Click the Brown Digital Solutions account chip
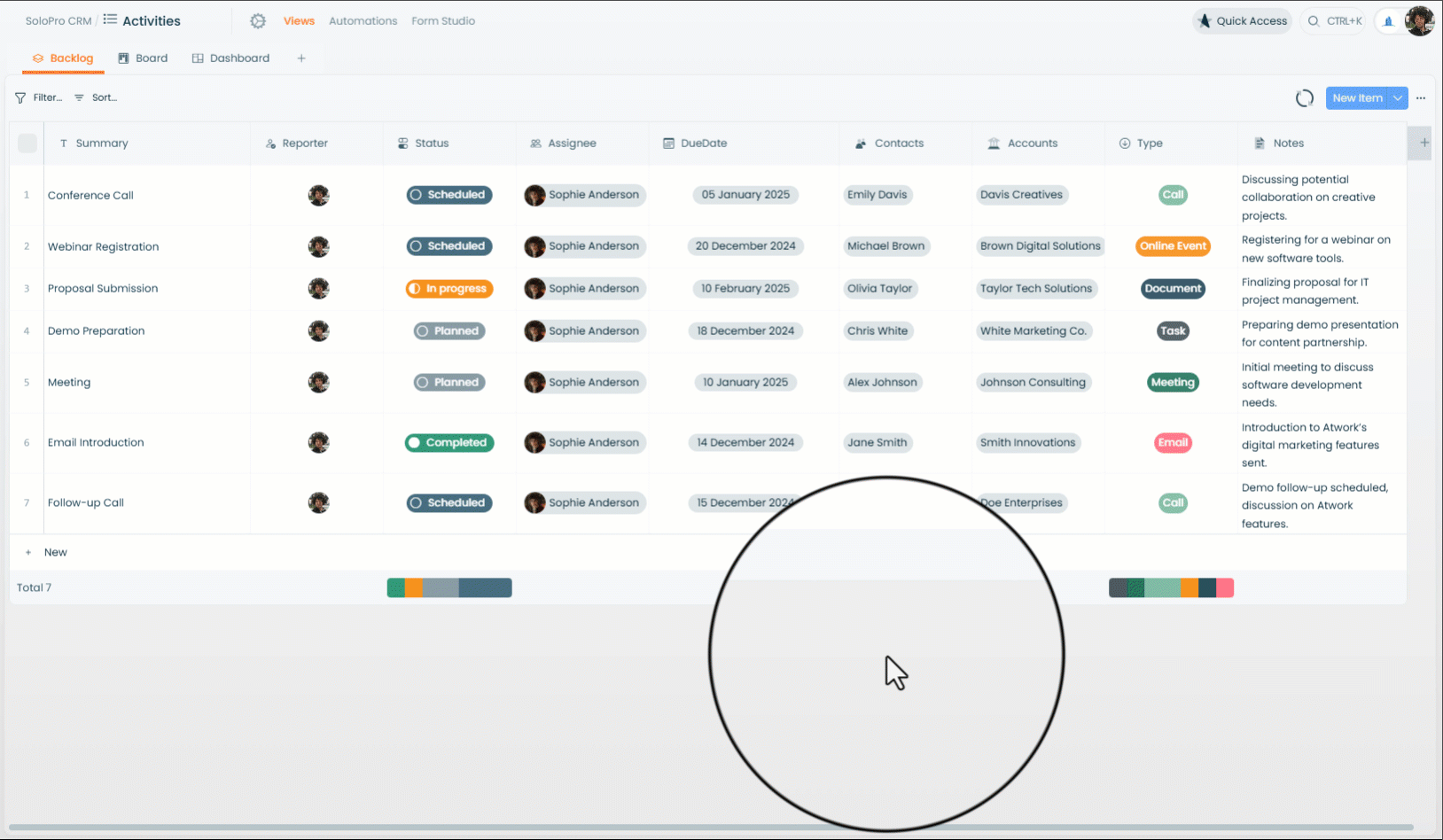Screen dimensions: 1443x840 point(1040,246)
